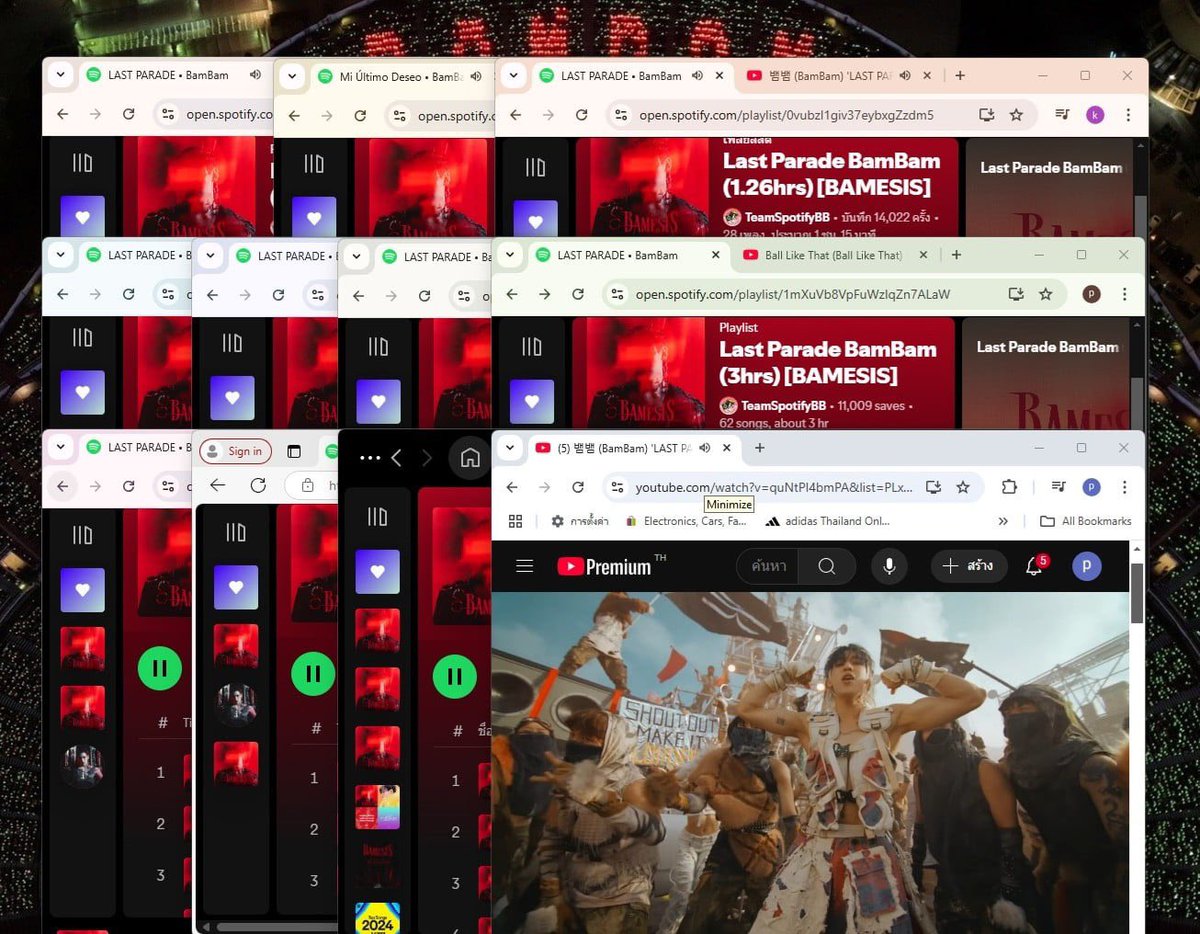Expand tab search chevron in 1.26hrs playlist window
1200x934 pixels.
tap(513, 75)
